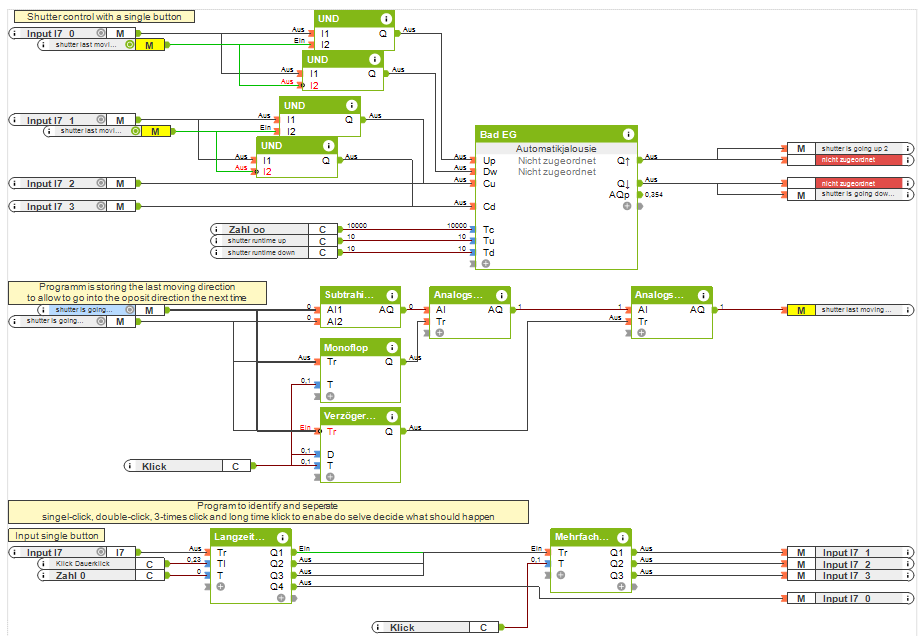Click info icon on topmost UND block
This screenshot has width=919, height=636.
(385, 19)
